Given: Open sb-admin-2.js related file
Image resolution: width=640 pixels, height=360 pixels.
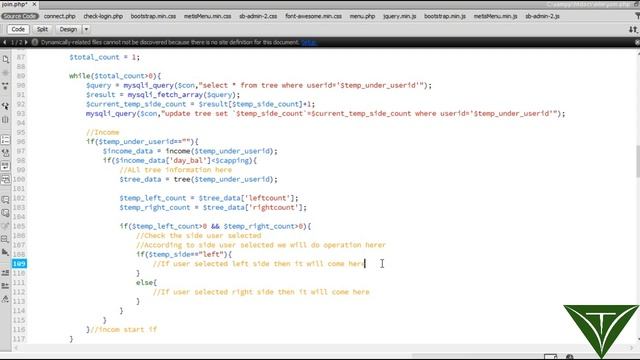Looking at the screenshot, I should pos(542,16).
